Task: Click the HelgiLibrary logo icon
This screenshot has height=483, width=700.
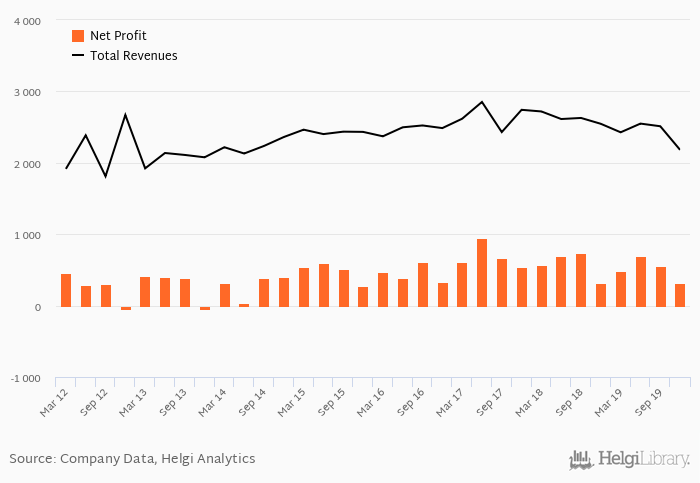Action: (x=581, y=460)
